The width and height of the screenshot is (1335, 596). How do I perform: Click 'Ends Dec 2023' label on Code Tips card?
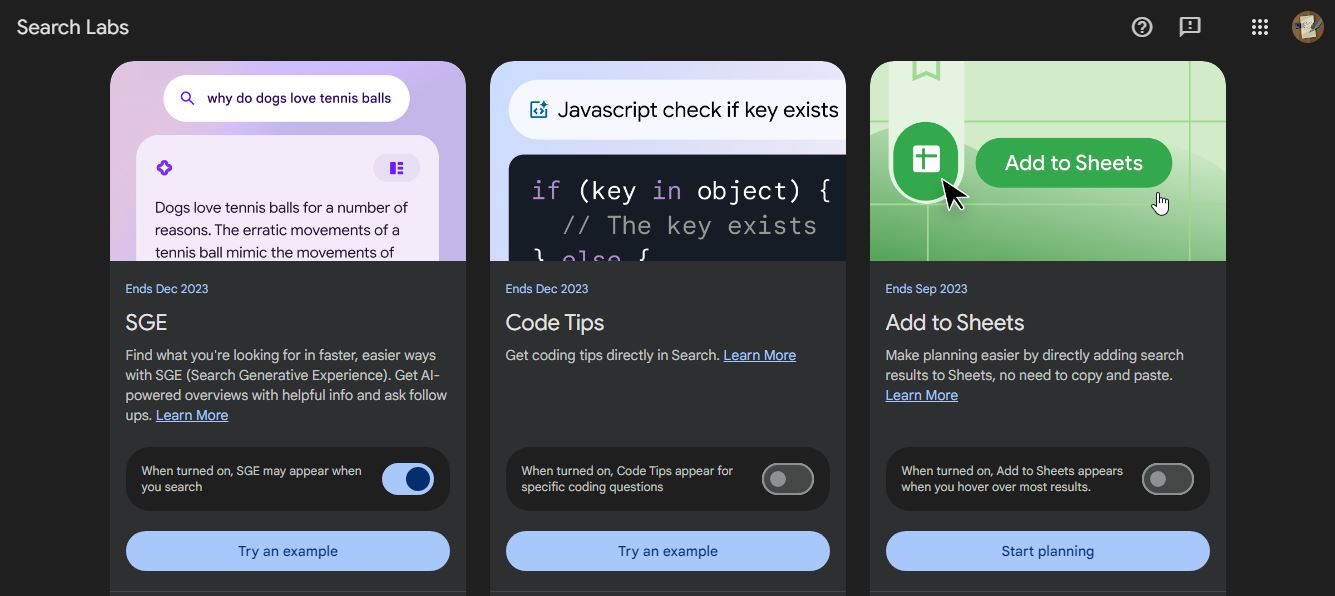tap(547, 289)
